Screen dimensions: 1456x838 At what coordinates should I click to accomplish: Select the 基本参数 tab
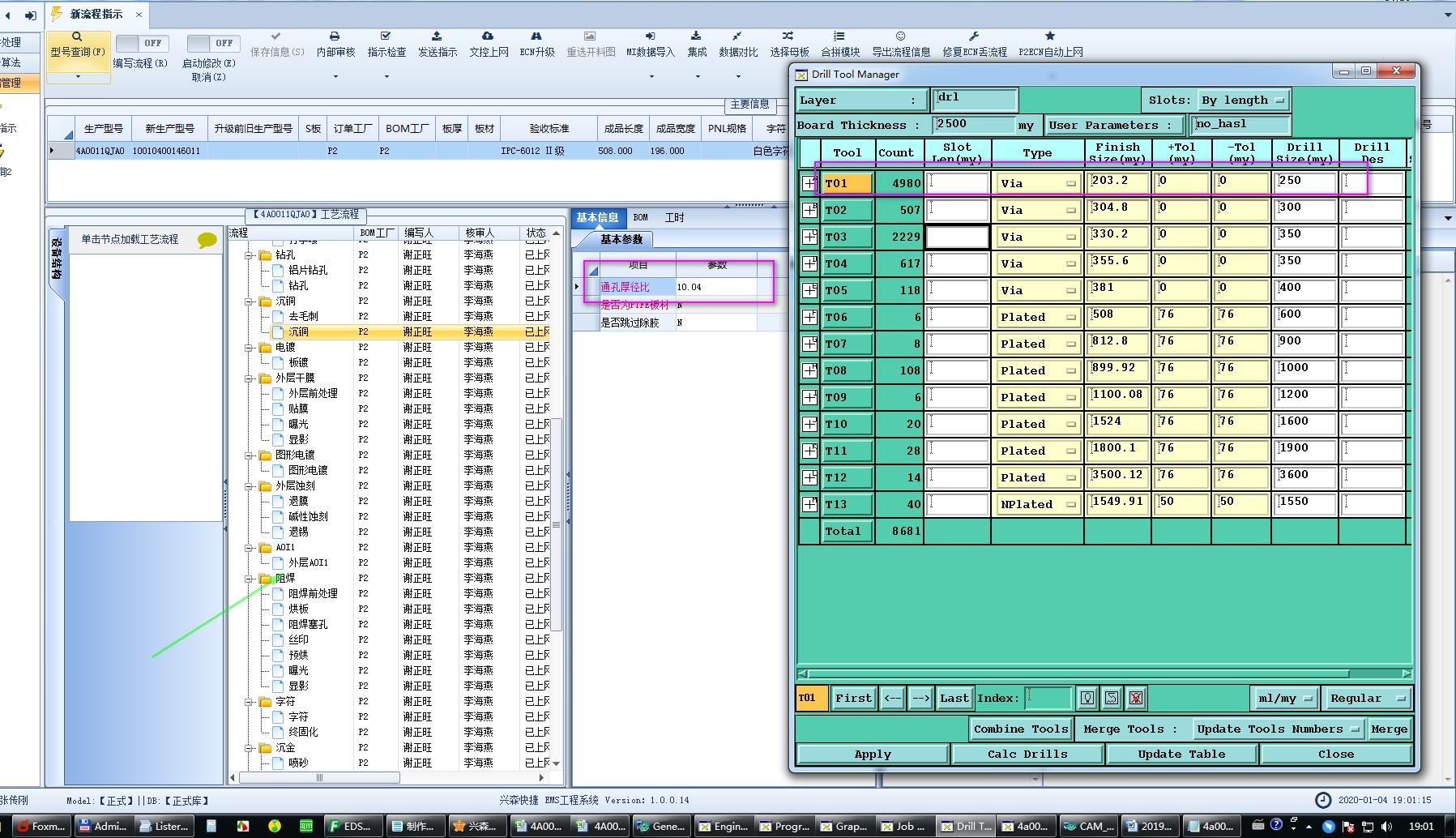(x=621, y=239)
